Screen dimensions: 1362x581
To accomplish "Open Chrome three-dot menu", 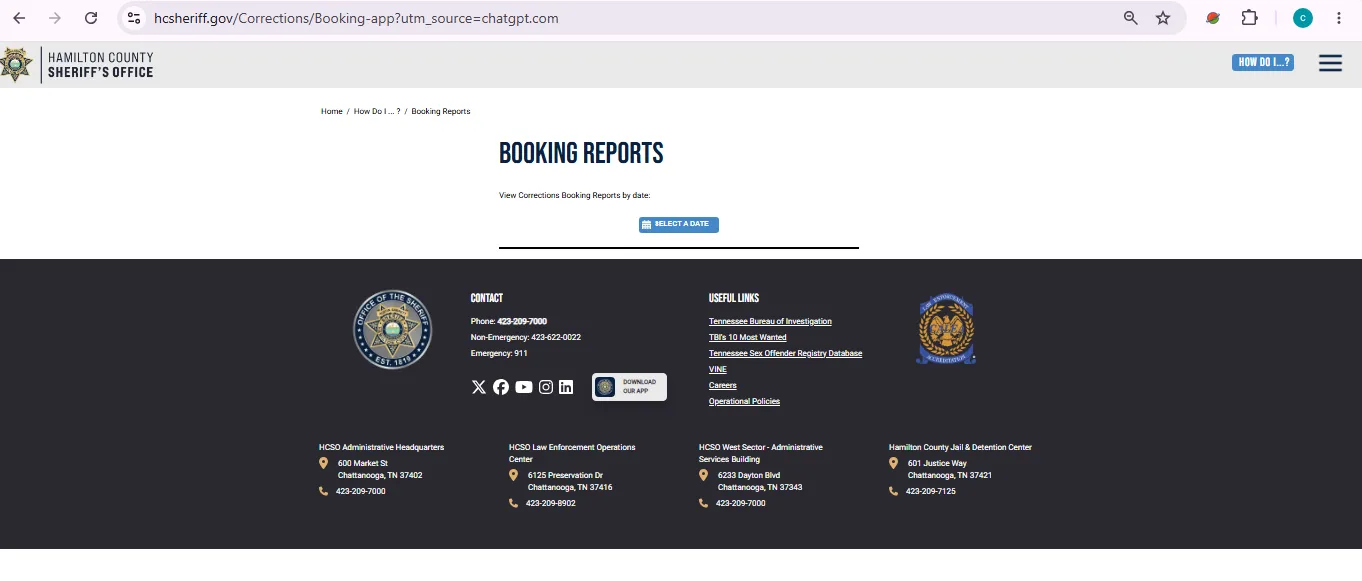I will pyautogui.click(x=1339, y=18).
